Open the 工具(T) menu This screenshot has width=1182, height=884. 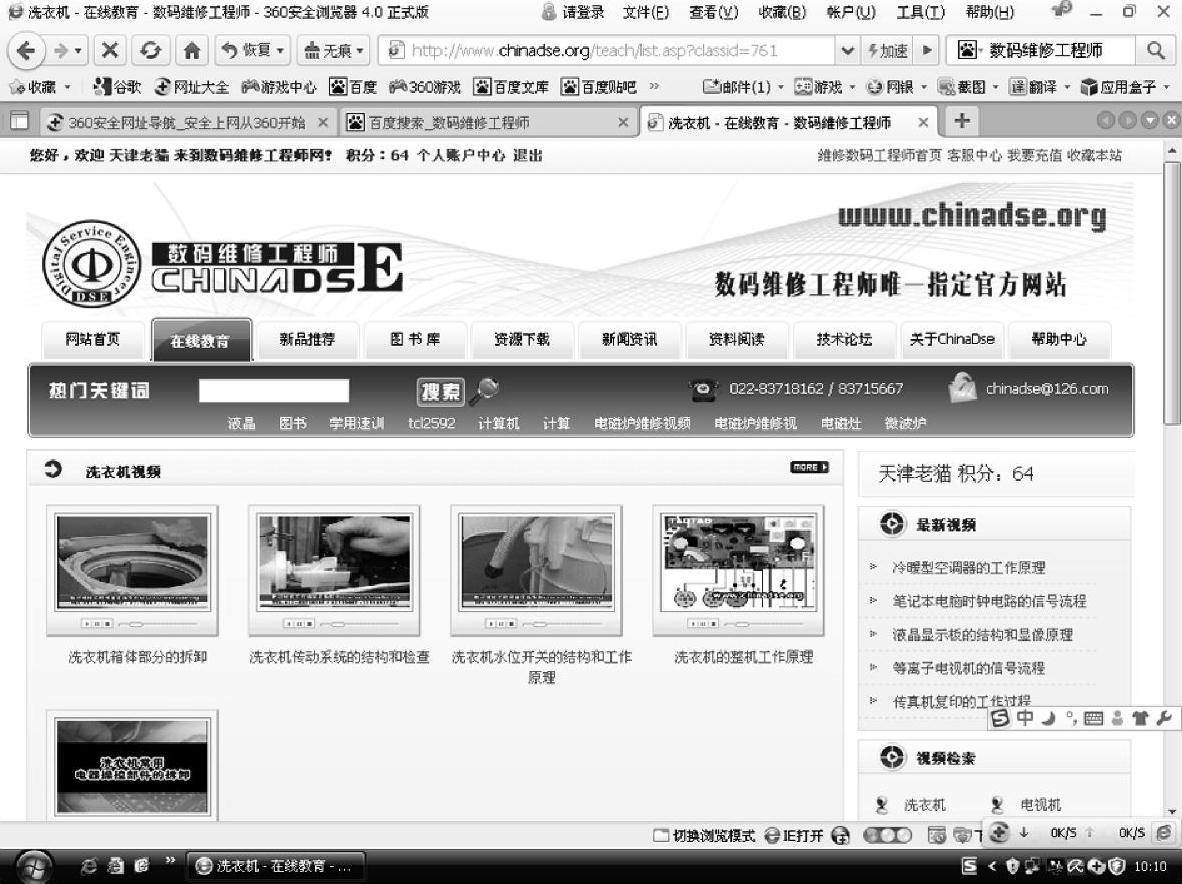point(920,12)
